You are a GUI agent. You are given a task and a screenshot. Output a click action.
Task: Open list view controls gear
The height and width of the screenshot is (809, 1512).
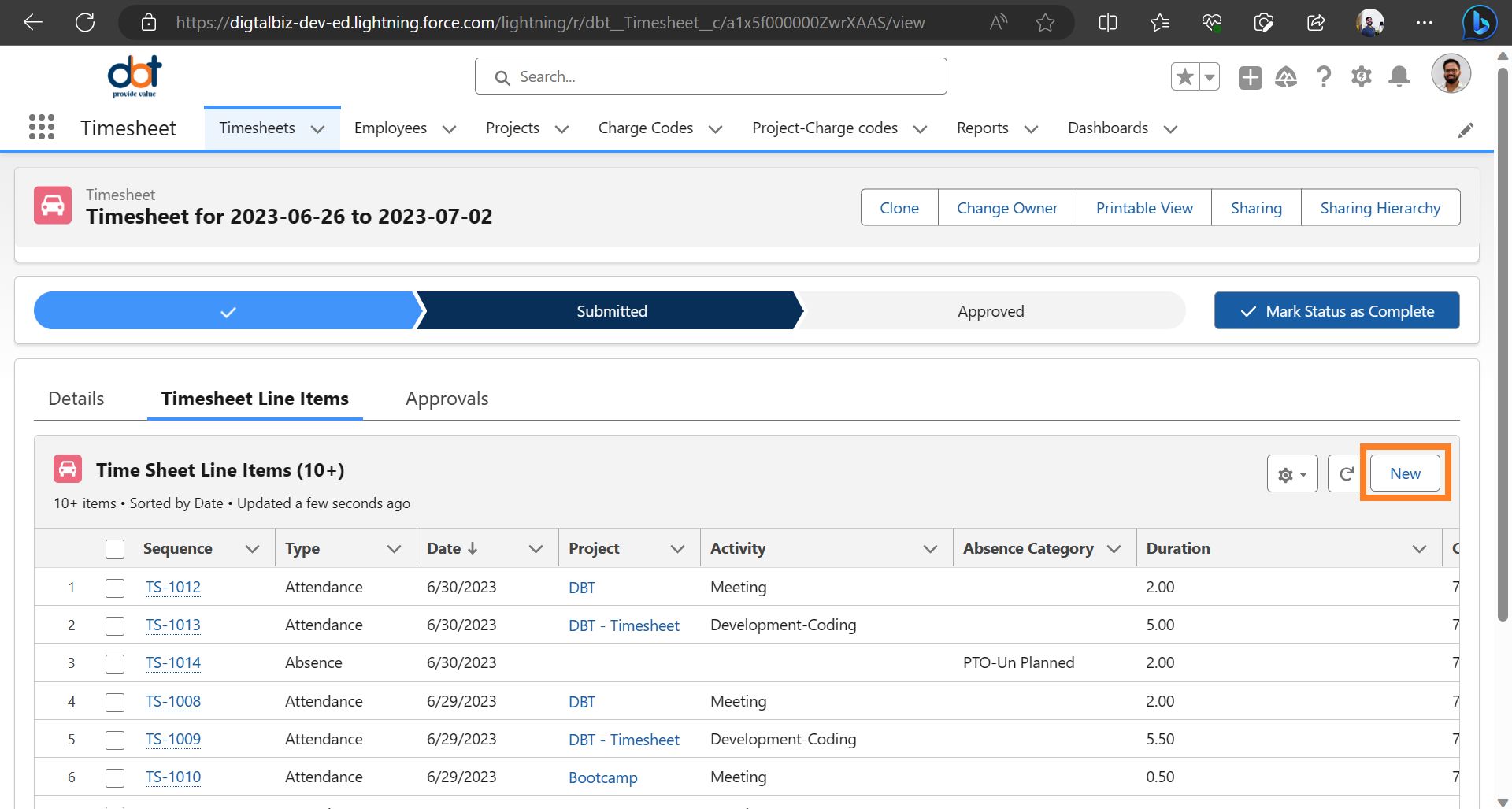pos(1292,473)
